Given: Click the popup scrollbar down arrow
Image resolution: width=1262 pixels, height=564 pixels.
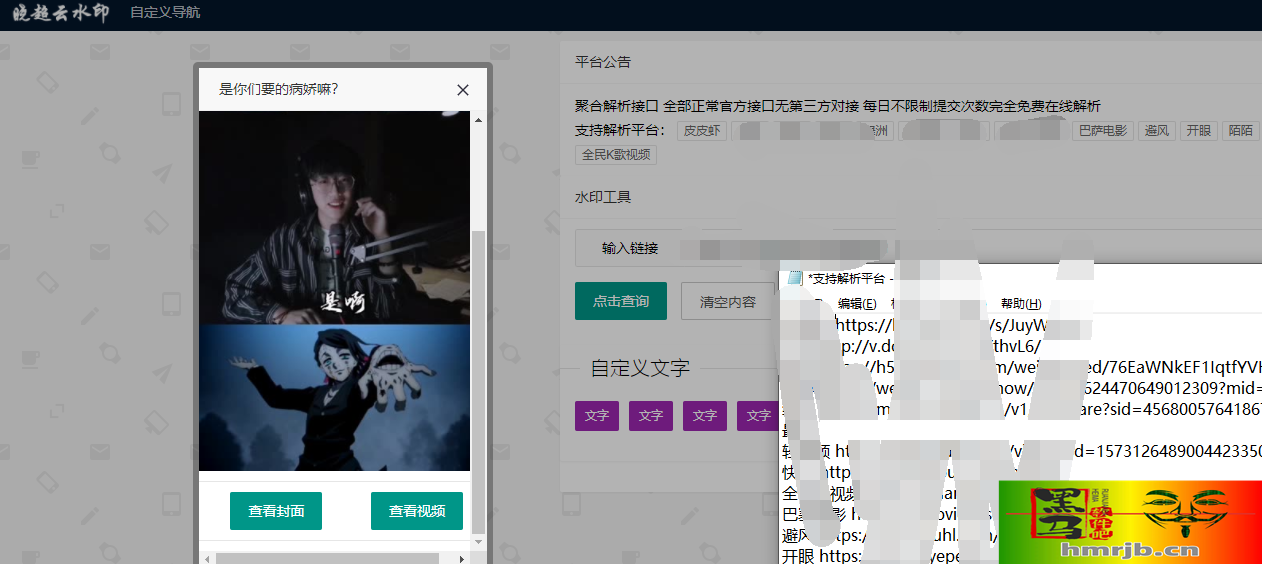Looking at the screenshot, I should coord(478,541).
